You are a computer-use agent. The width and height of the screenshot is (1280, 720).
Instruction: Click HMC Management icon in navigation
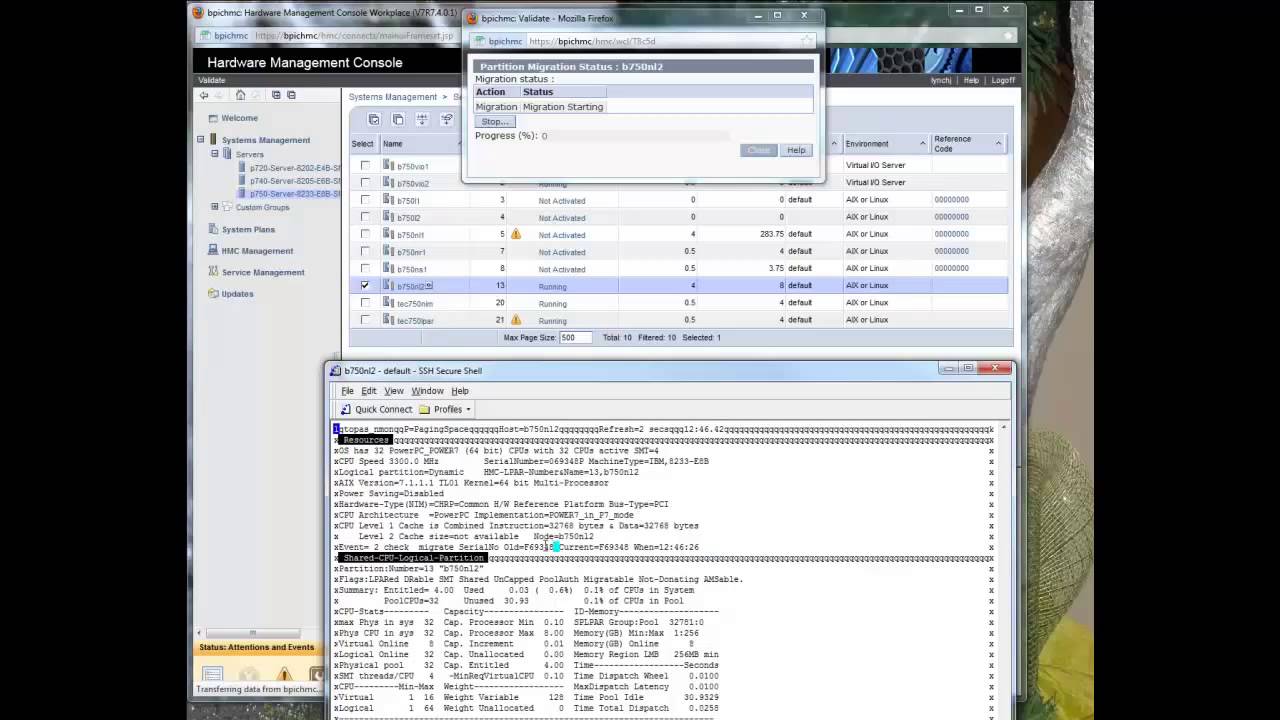coord(213,251)
